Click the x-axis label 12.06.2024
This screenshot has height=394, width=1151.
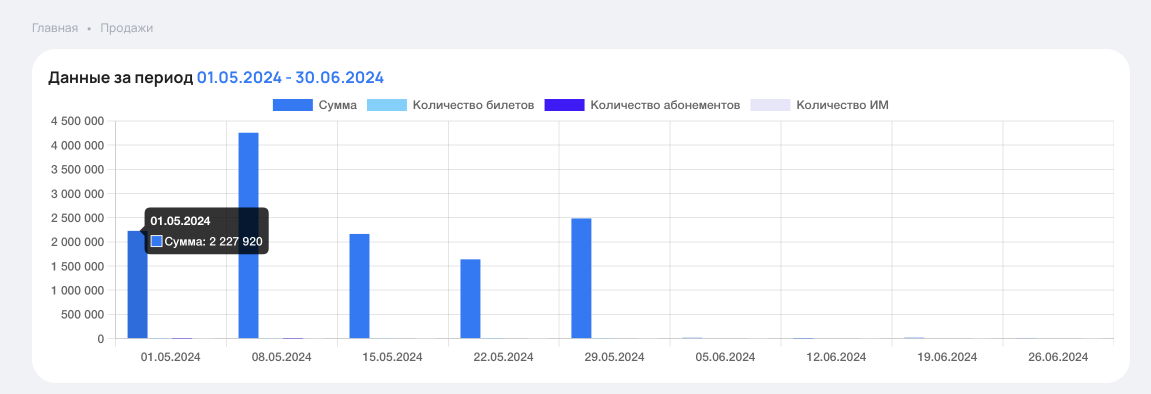click(x=836, y=357)
